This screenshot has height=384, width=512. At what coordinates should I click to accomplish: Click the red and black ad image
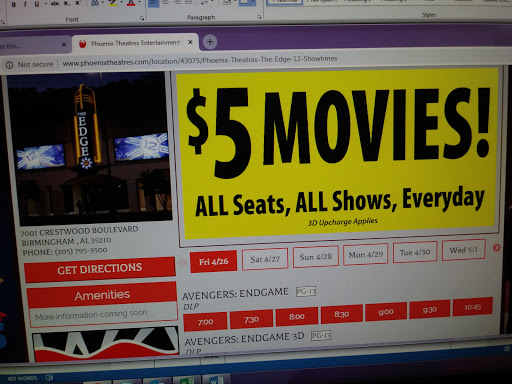[106, 345]
